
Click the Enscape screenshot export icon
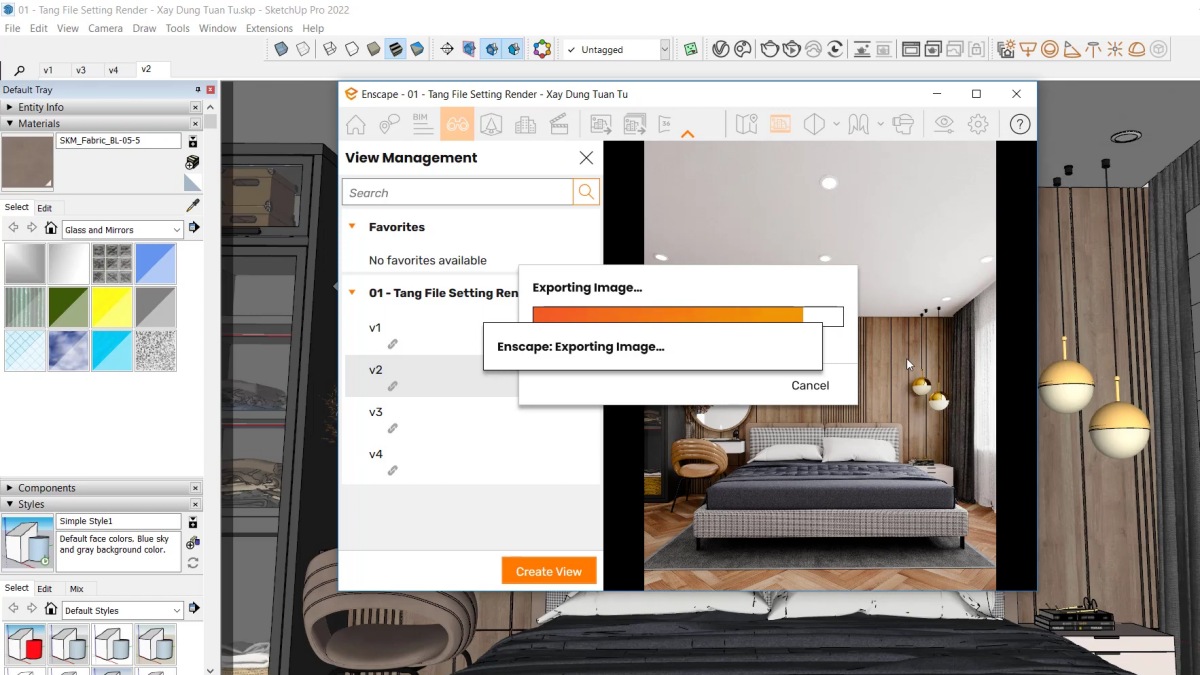pos(601,125)
